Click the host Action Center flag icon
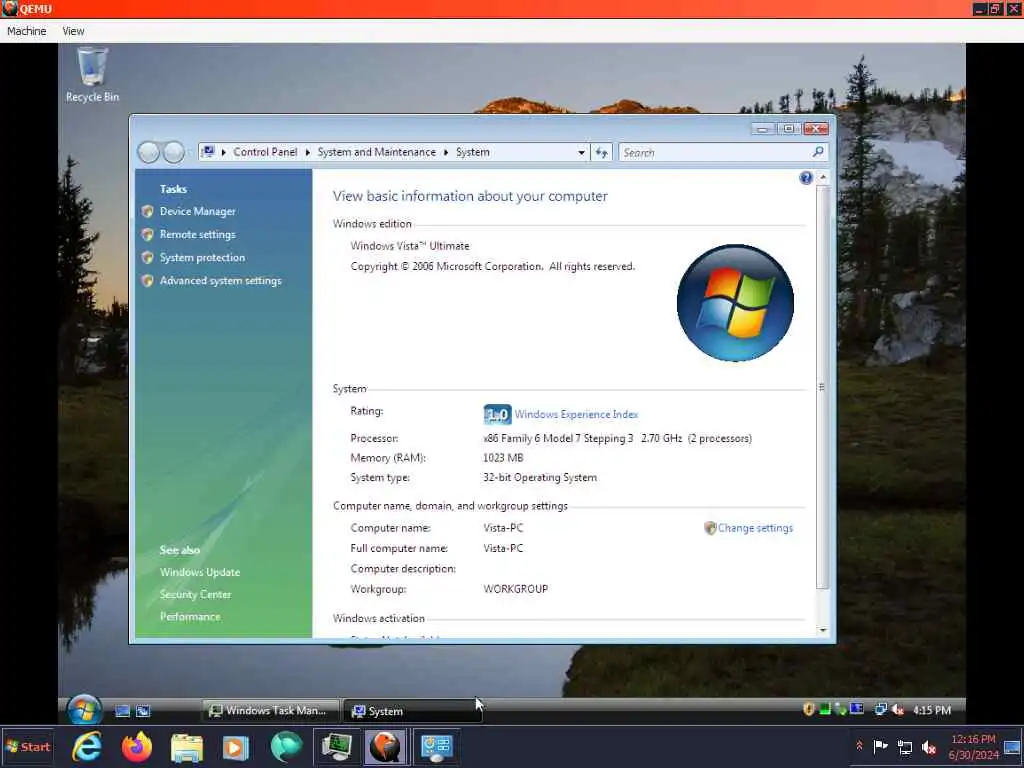1024x768 pixels. pyautogui.click(x=880, y=746)
